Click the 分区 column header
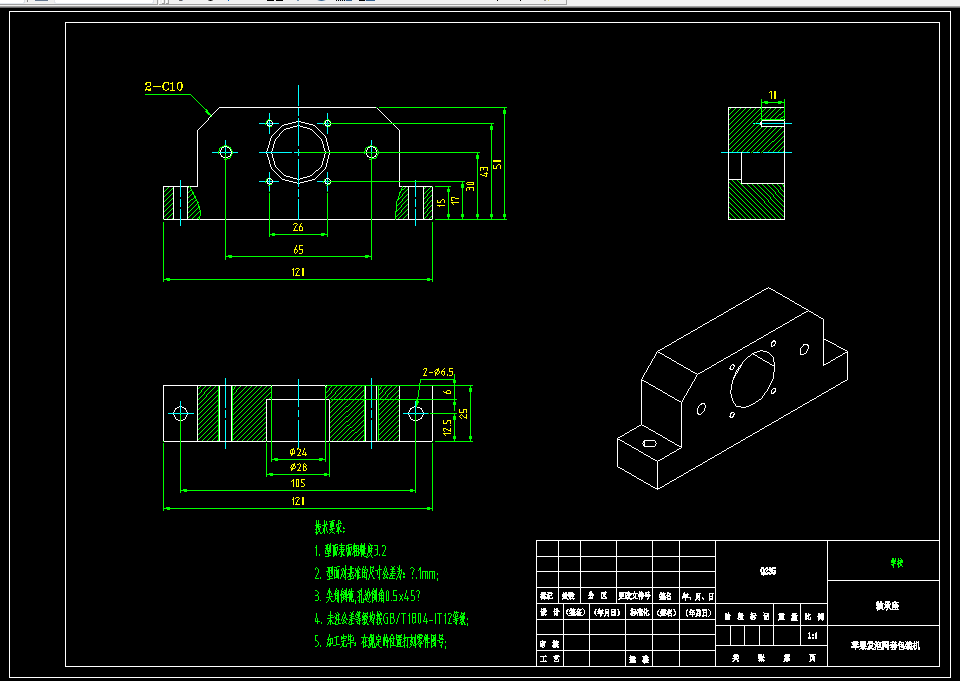Viewport: 960px width, 681px height. pos(598,596)
